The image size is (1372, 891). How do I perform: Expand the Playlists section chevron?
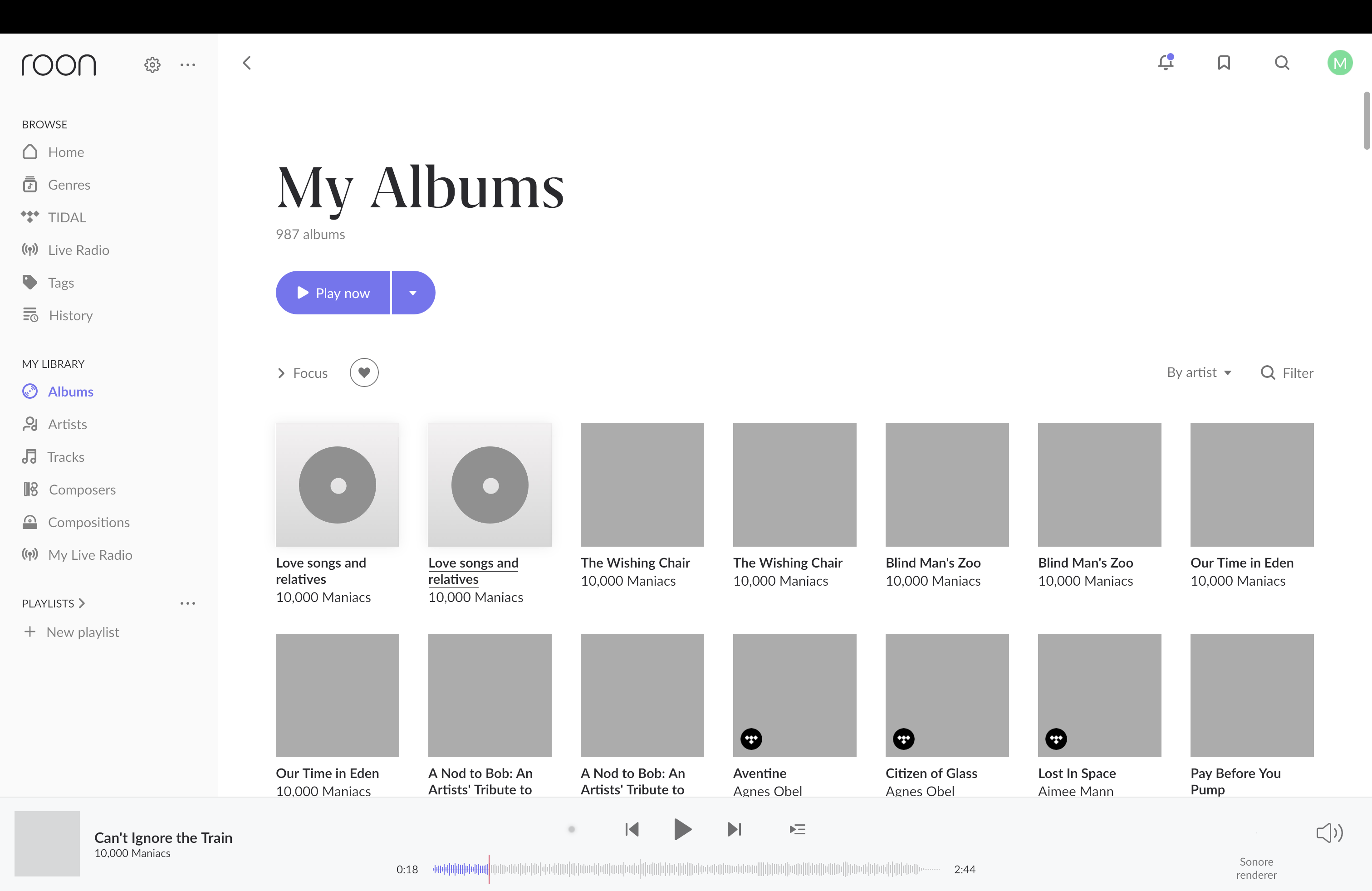click(82, 603)
